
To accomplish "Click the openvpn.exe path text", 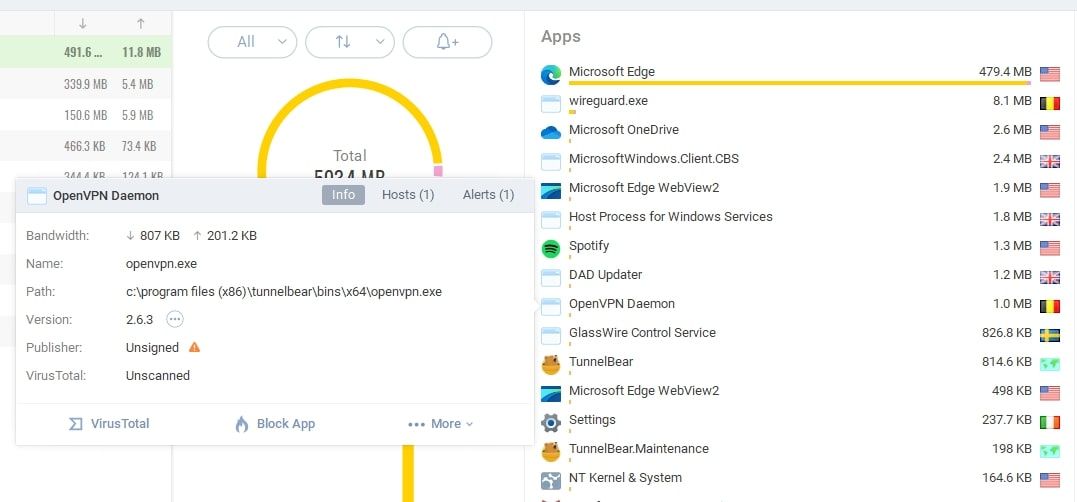I will (284, 291).
